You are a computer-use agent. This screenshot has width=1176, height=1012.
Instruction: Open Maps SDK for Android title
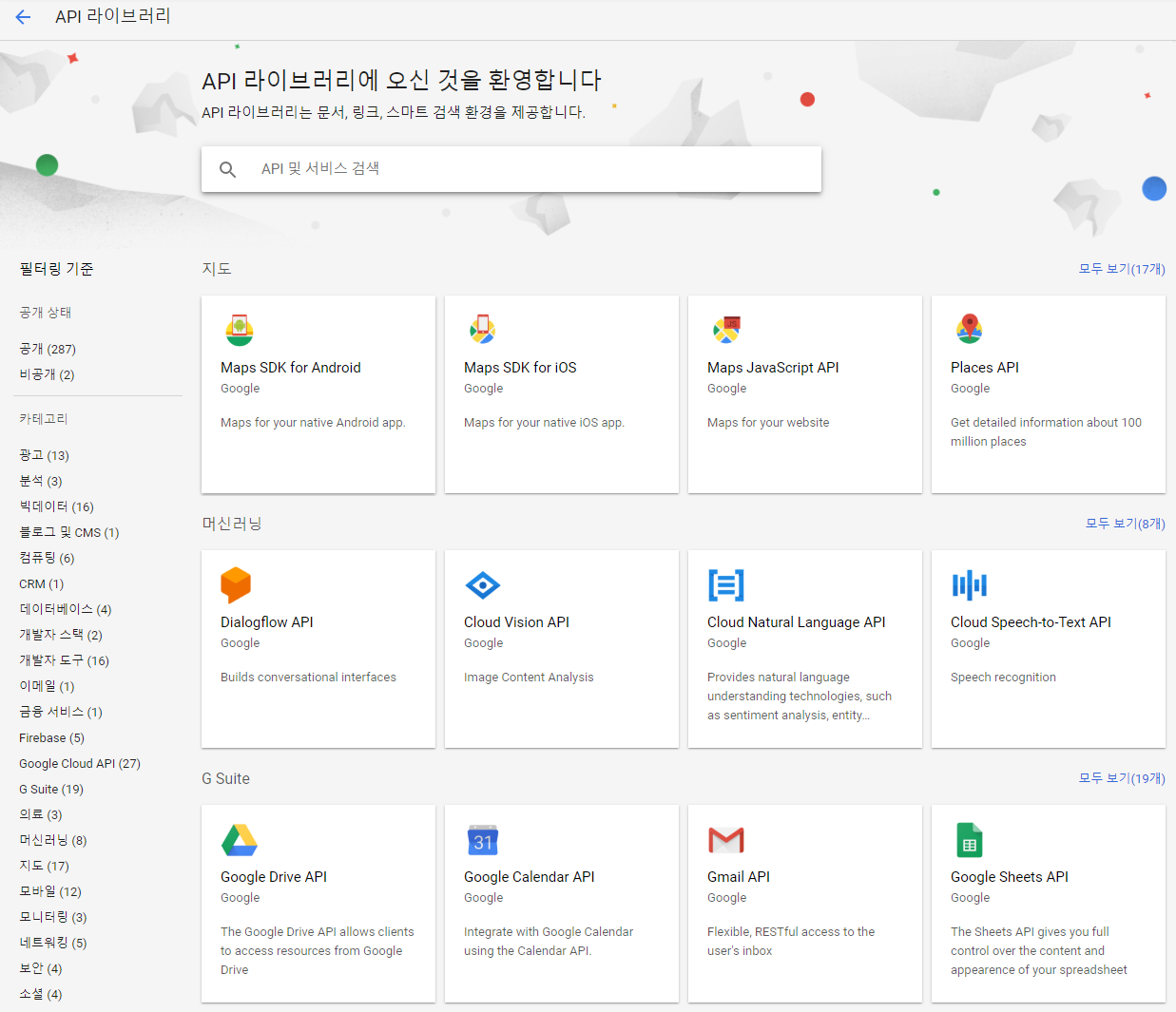(x=291, y=368)
